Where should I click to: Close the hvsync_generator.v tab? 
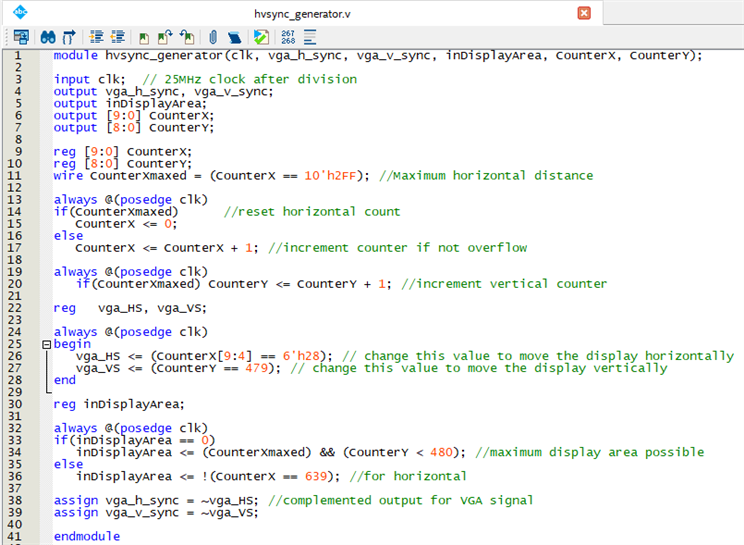pos(584,13)
